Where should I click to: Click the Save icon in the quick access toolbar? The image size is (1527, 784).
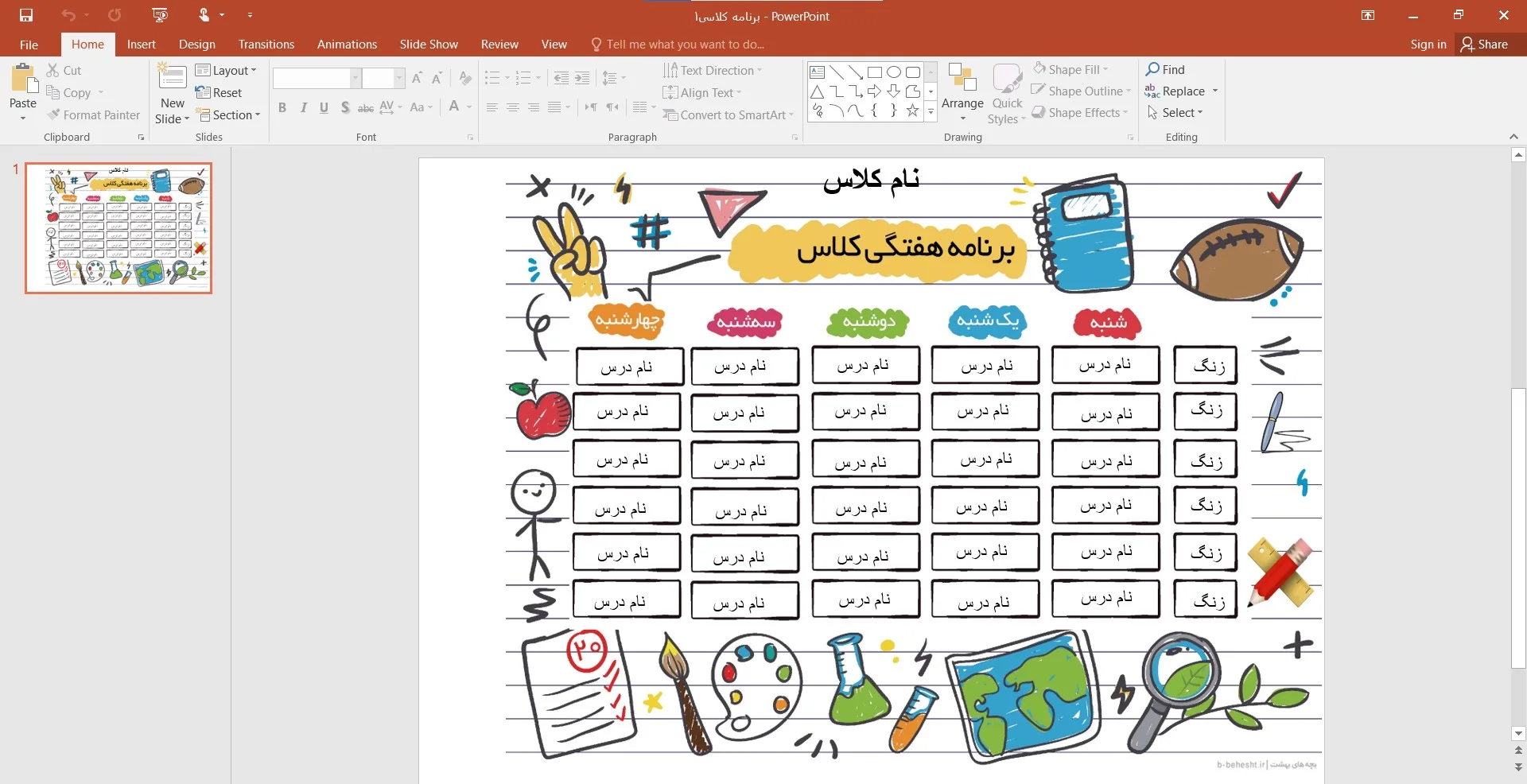pos(26,15)
